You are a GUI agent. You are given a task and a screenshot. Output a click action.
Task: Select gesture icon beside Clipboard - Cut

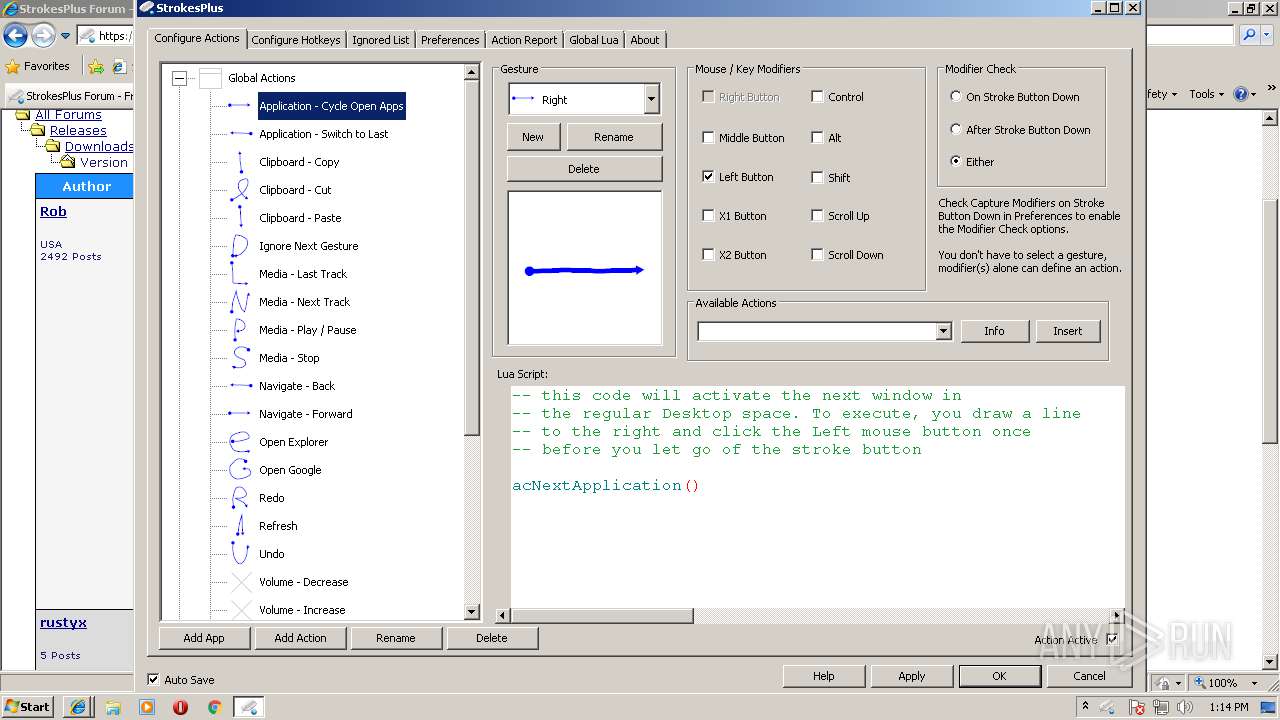pos(240,190)
